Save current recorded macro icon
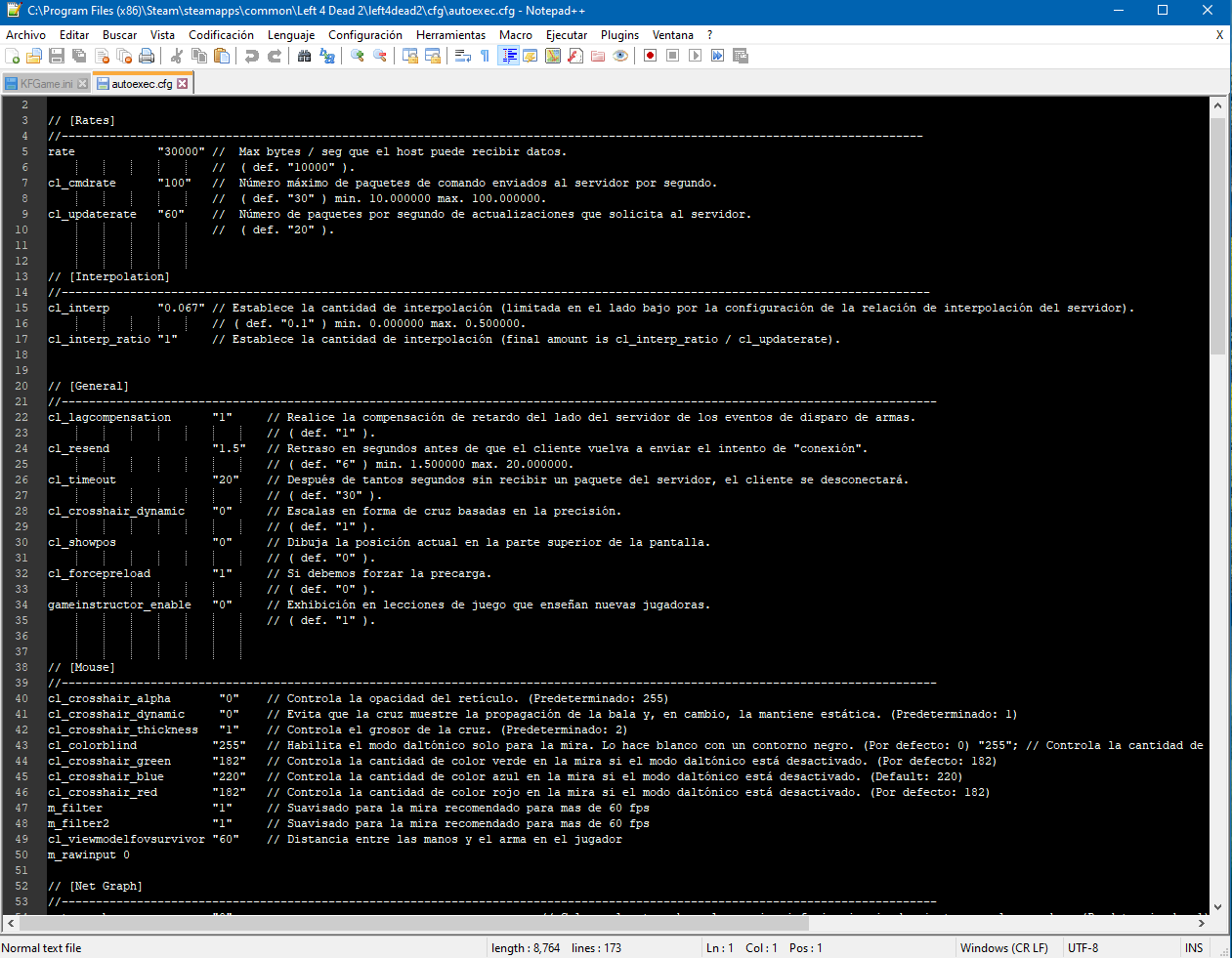The height and width of the screenshot is (958, 1232). tap(741, 56)
